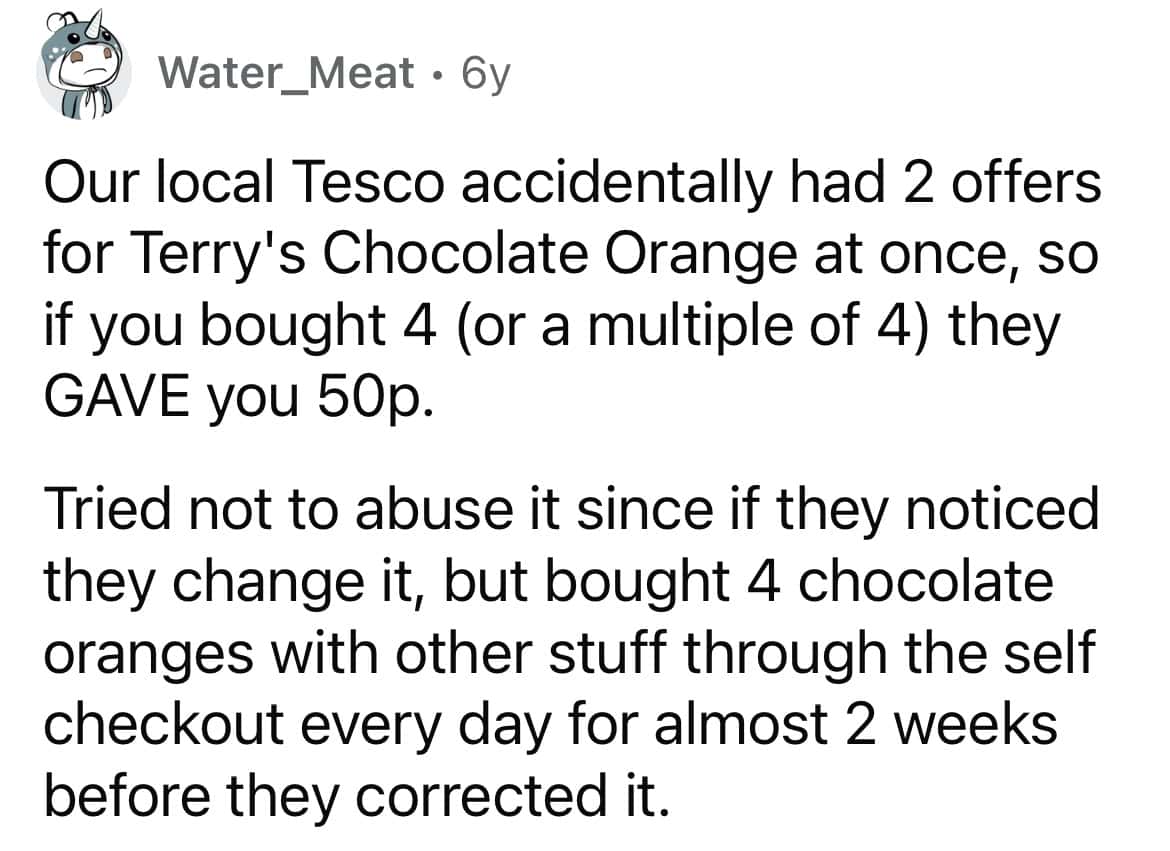Click the Water_Meat snoo avatar
The image size is (1170, 851).
click(84, 70)
